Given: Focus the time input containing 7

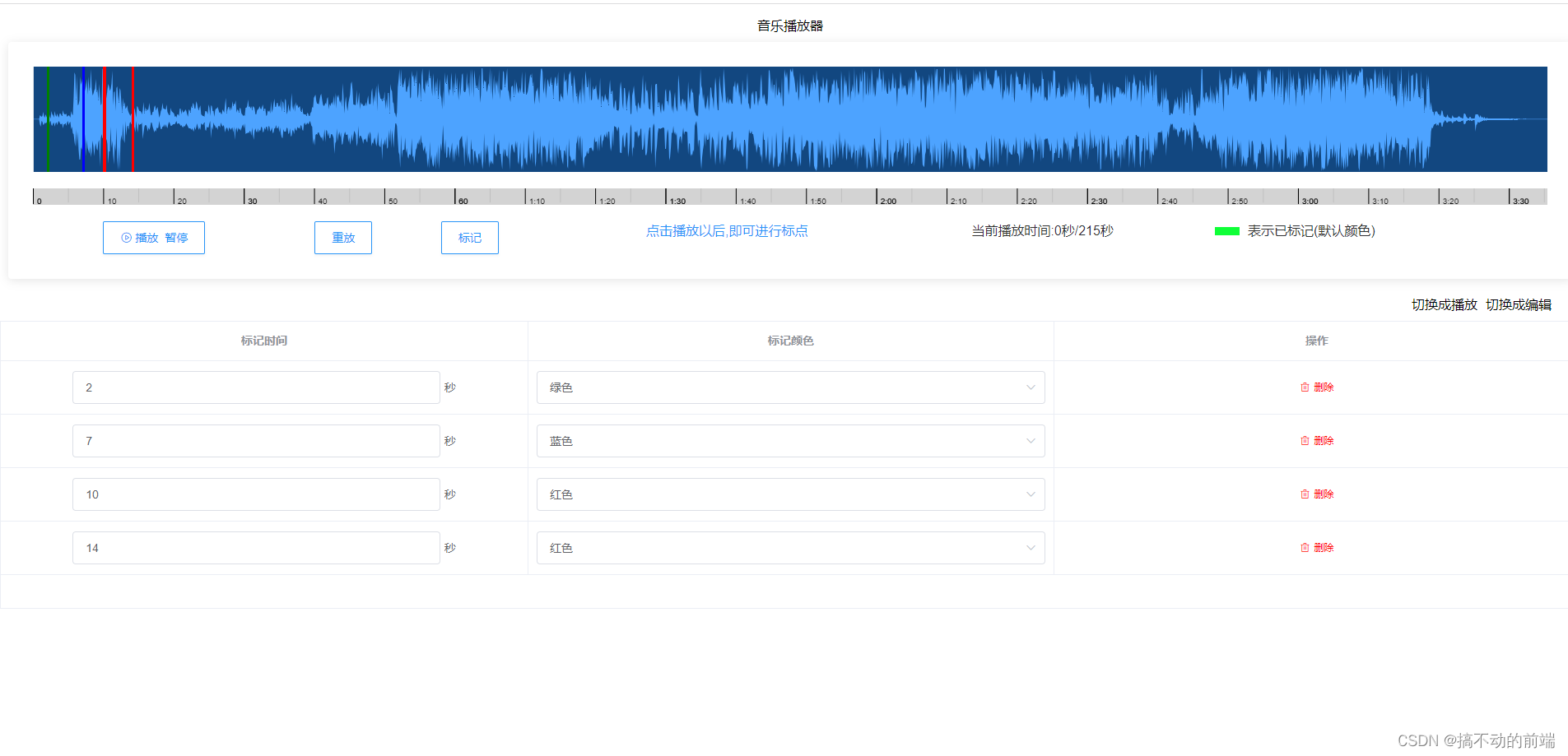Looking at the screenshot, I should coord(256,441).
